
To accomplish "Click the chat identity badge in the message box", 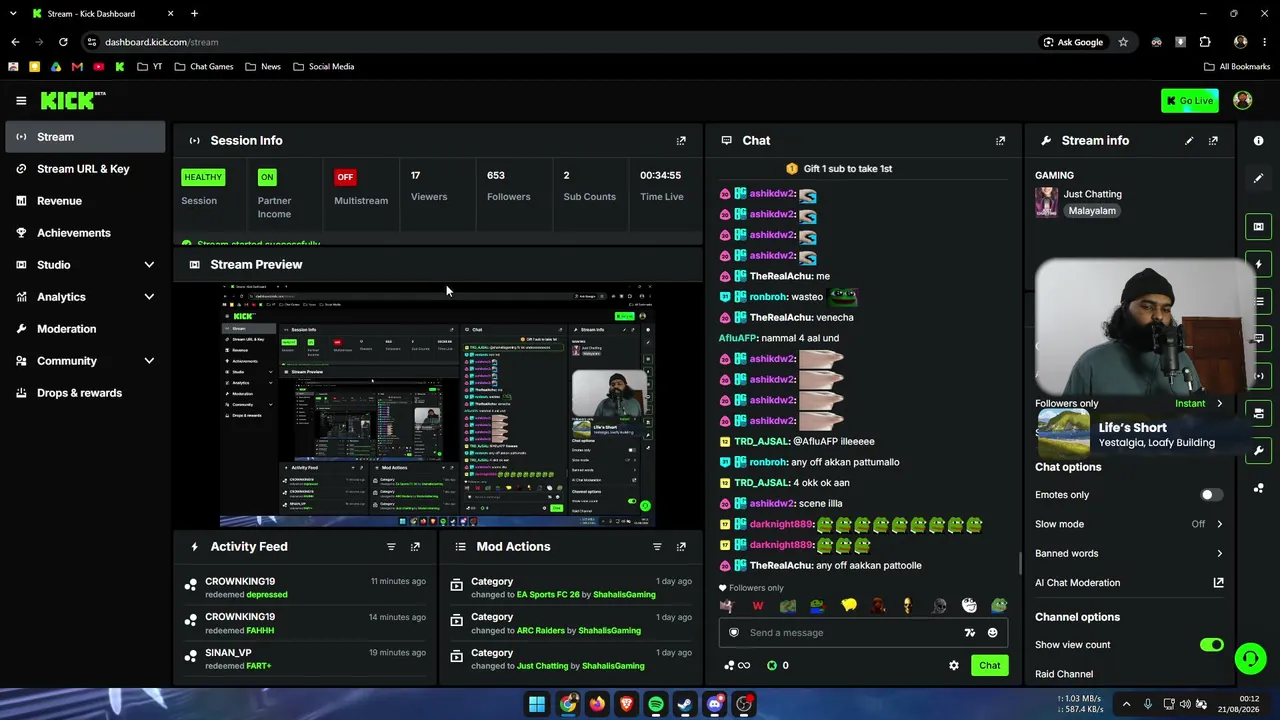I will 734,633.
